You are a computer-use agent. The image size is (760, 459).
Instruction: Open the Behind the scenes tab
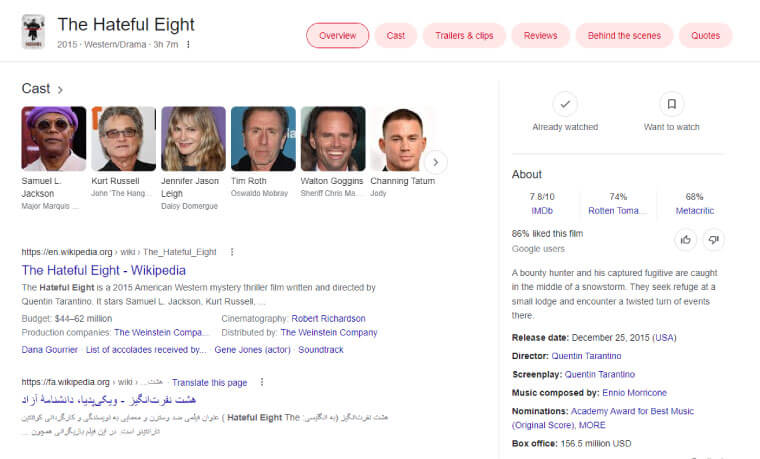[x=624, y=35]
